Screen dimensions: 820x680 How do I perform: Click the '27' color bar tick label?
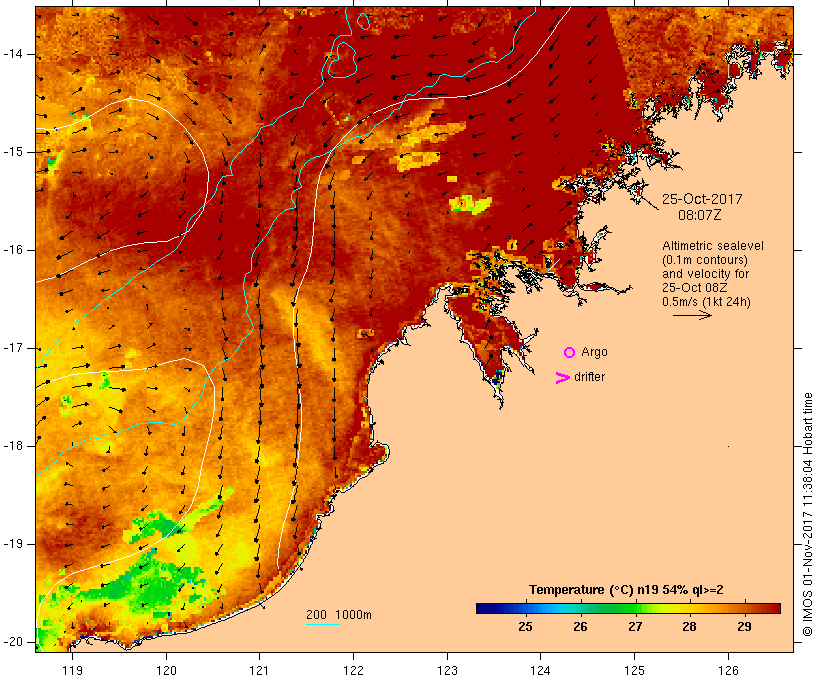click(635, 627)
